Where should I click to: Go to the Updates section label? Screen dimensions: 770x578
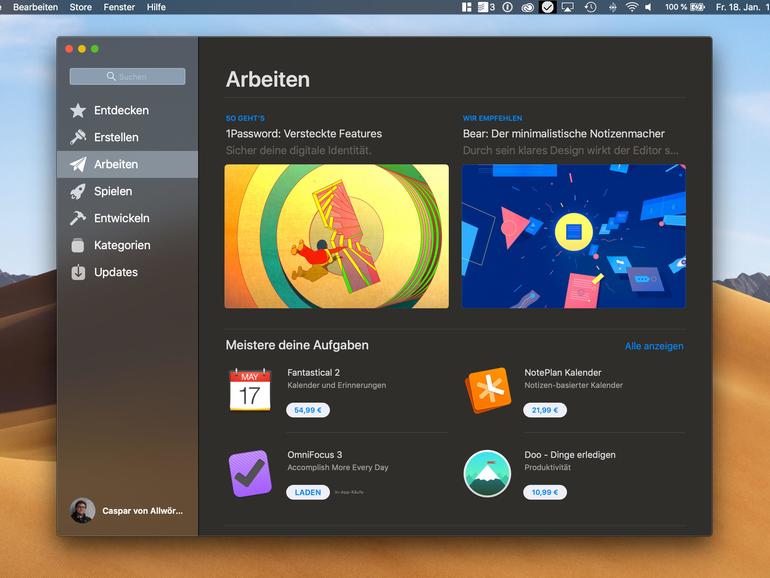[116, 272]
